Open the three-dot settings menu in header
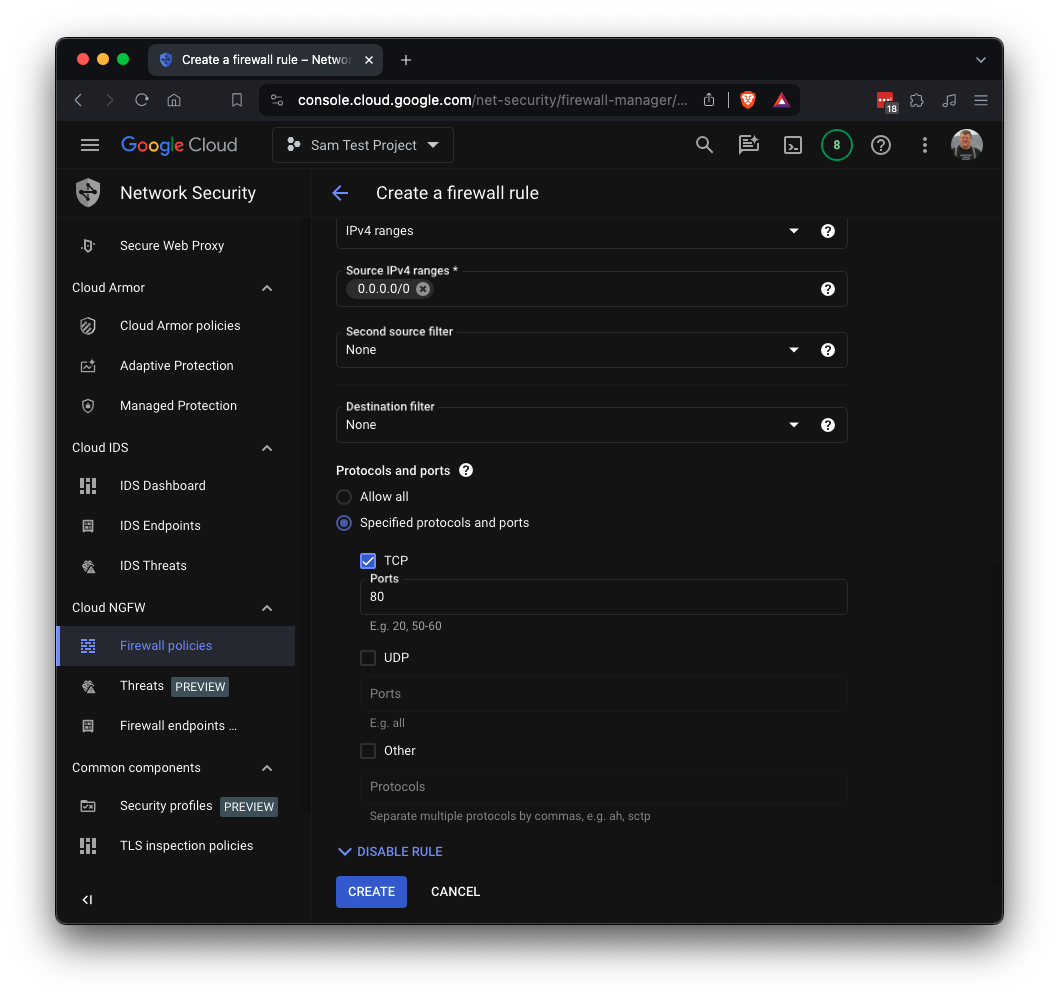The width and height of the screenshot is (1059, 998). coord(925,145)
